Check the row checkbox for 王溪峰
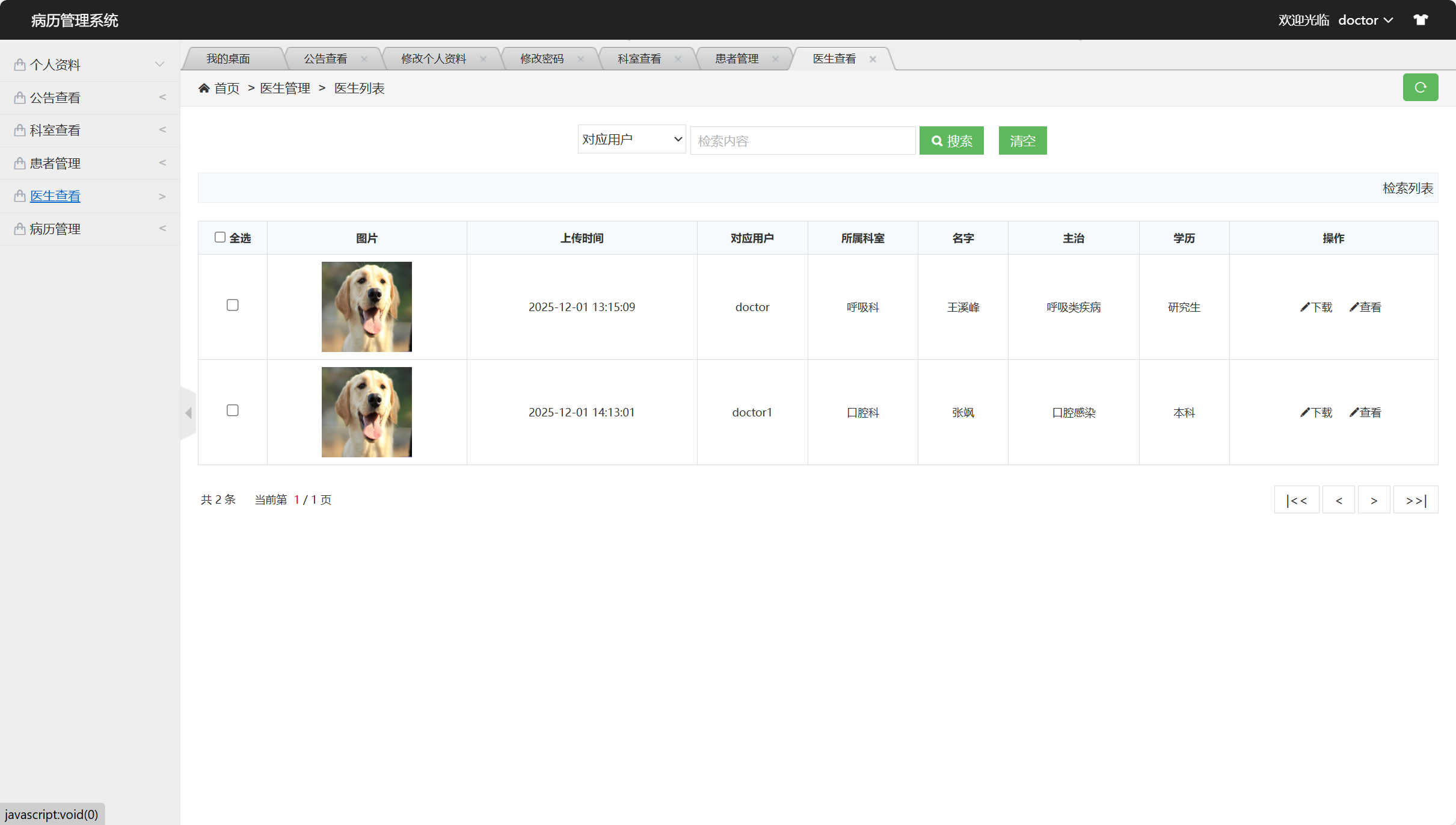Image resolution: width=1456 pixels, height=825 pixels. click(x=233, y=305)
